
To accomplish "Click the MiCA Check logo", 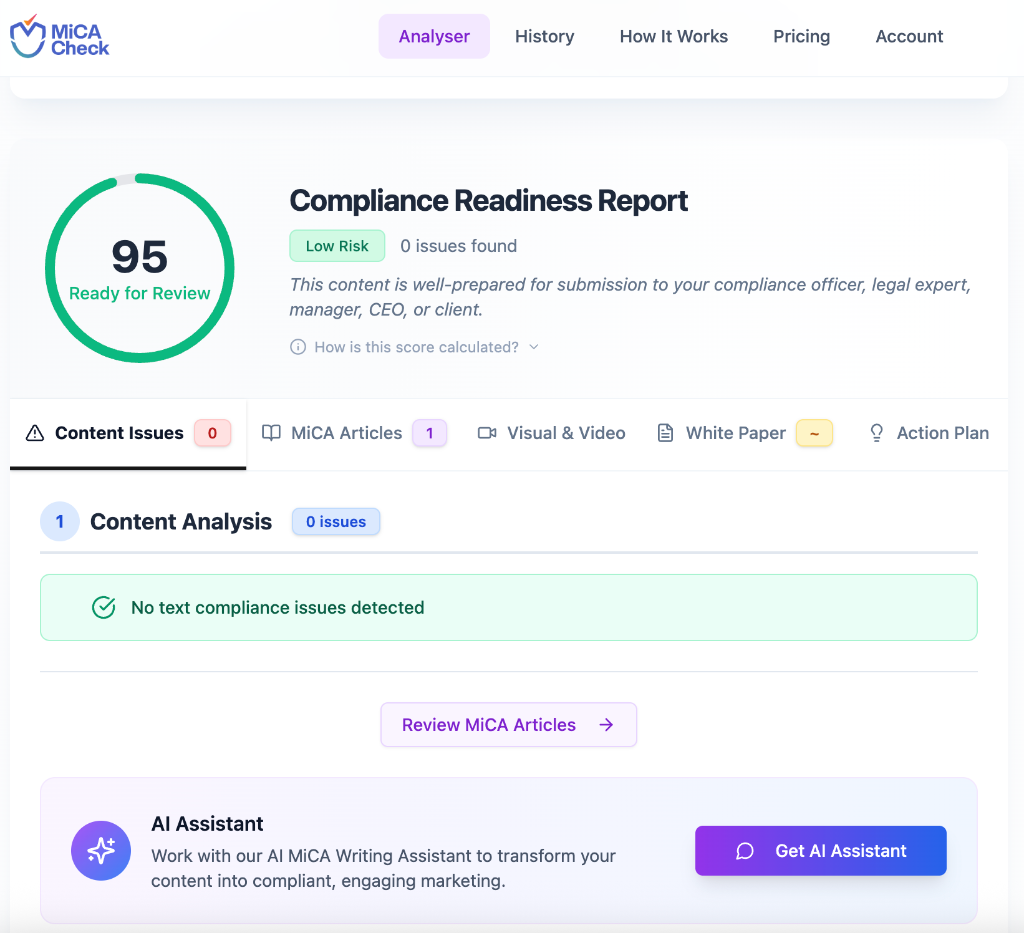I will 59,37.
